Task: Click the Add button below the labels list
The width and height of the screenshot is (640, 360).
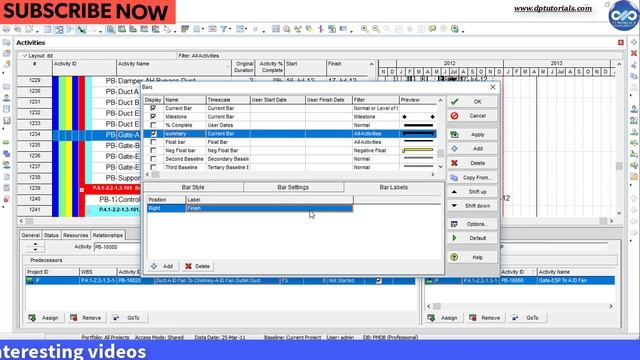Action: [162, 266]
